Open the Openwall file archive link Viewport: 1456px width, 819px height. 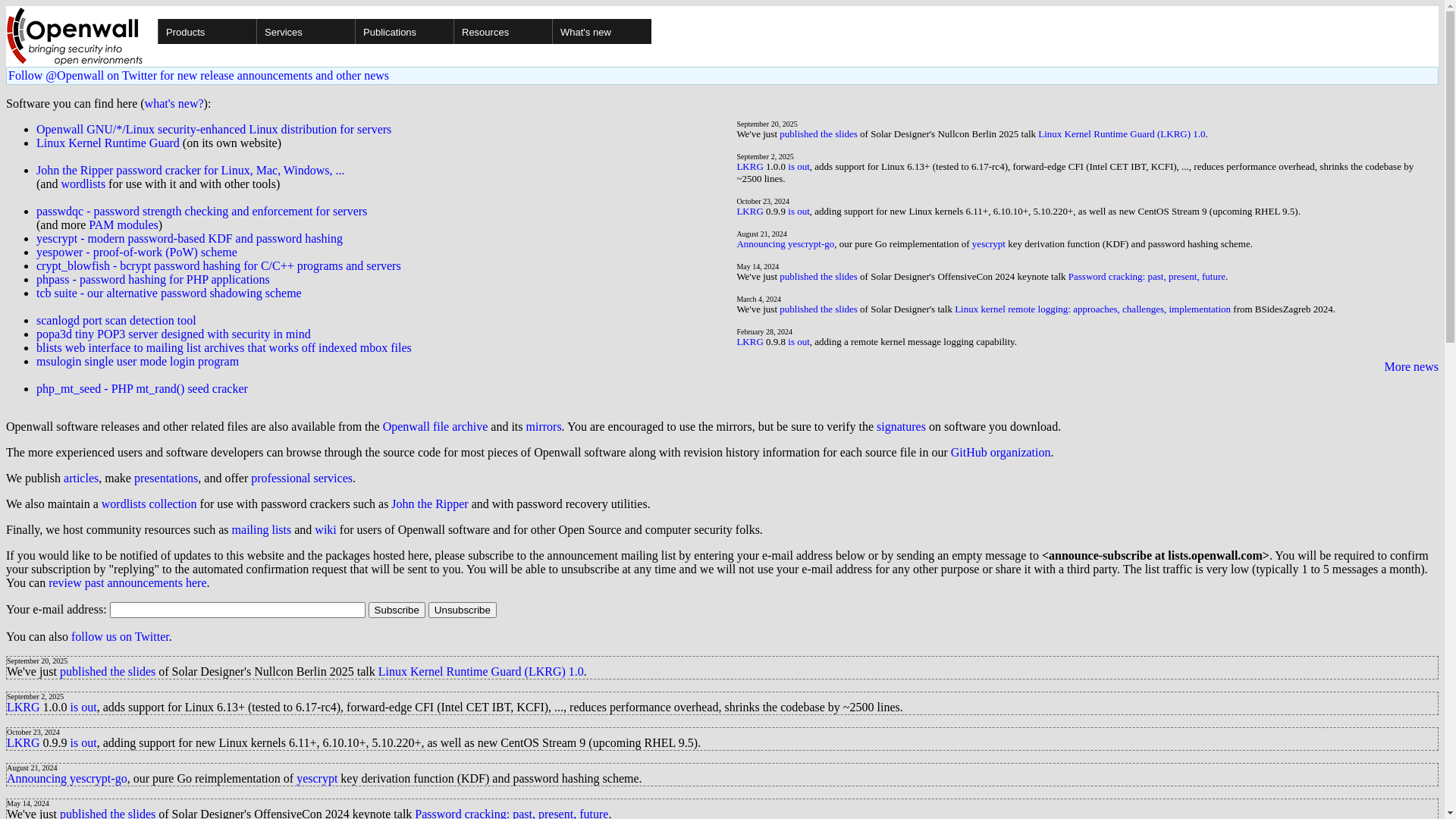tap(435, 427)
